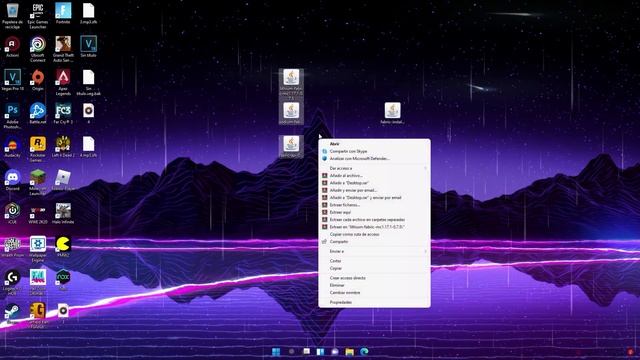The width and height of the screenshot is (640, 360).
Task: Open the Papelera de reciclaje desktop icon
Action: [x=12, y=16]
